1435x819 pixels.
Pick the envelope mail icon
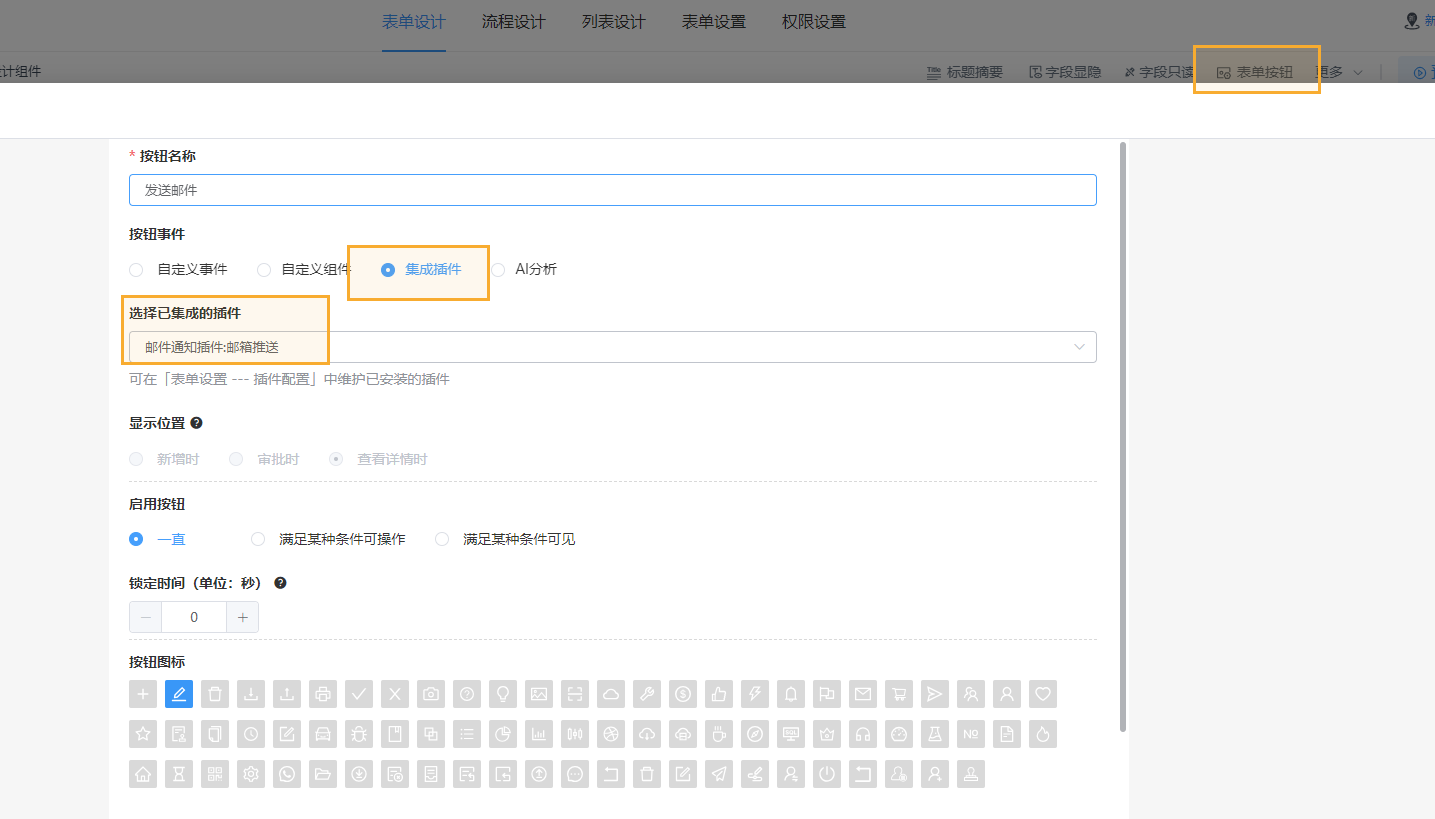tap(863, 693)
